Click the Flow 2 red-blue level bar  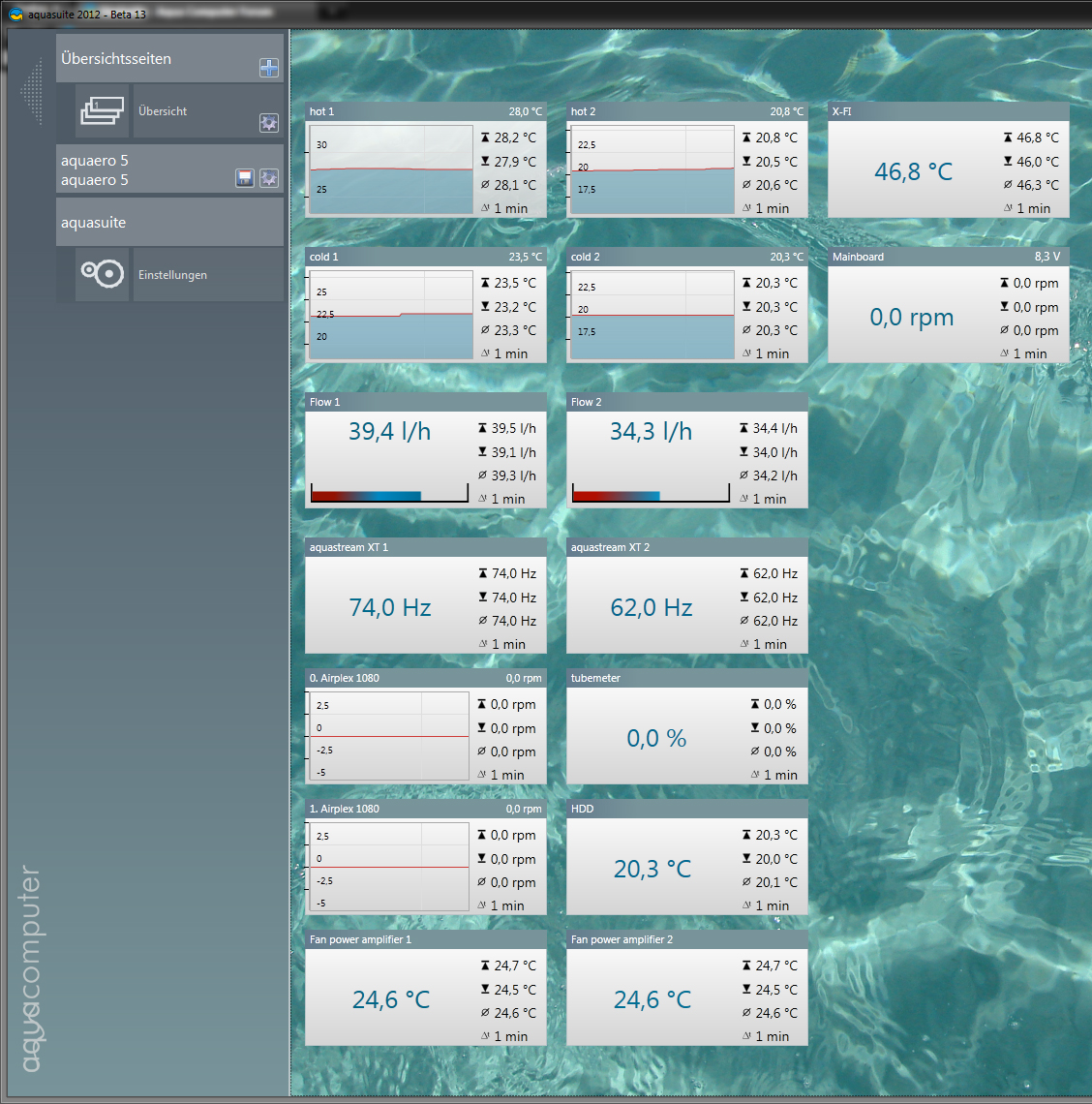[x=650, y=494]
